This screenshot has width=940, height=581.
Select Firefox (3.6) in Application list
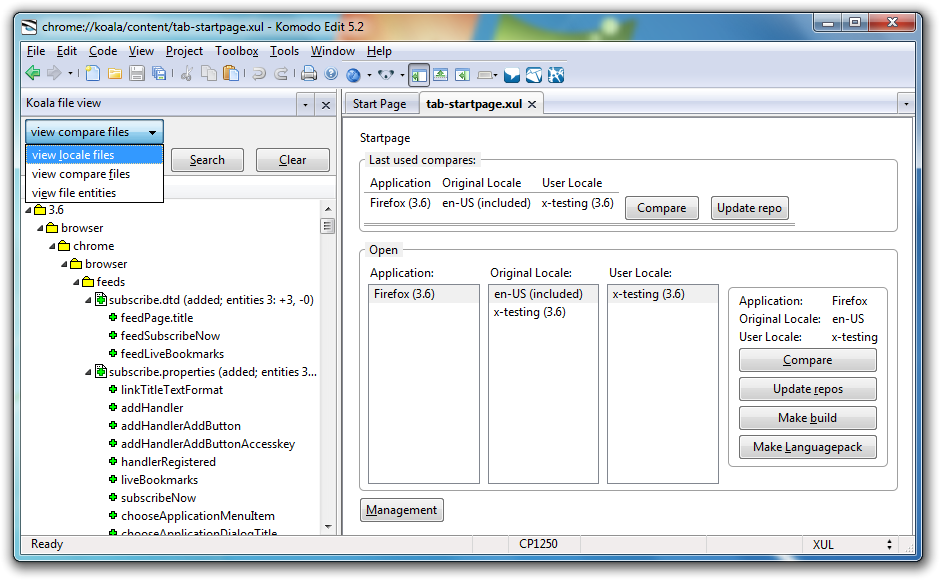424,294
